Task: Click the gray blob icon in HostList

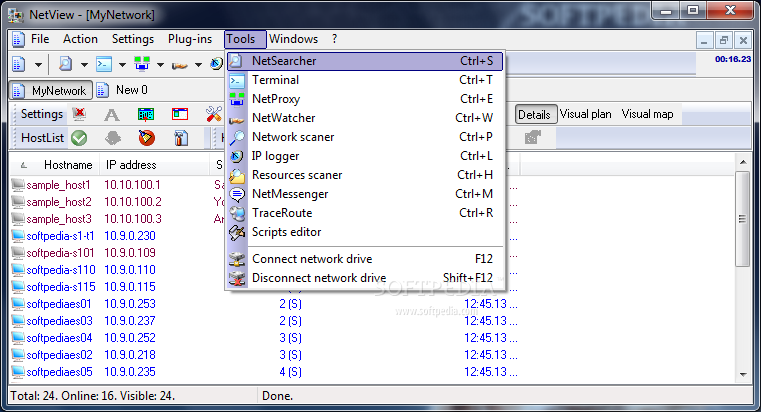Action: [x=113, y=138]
